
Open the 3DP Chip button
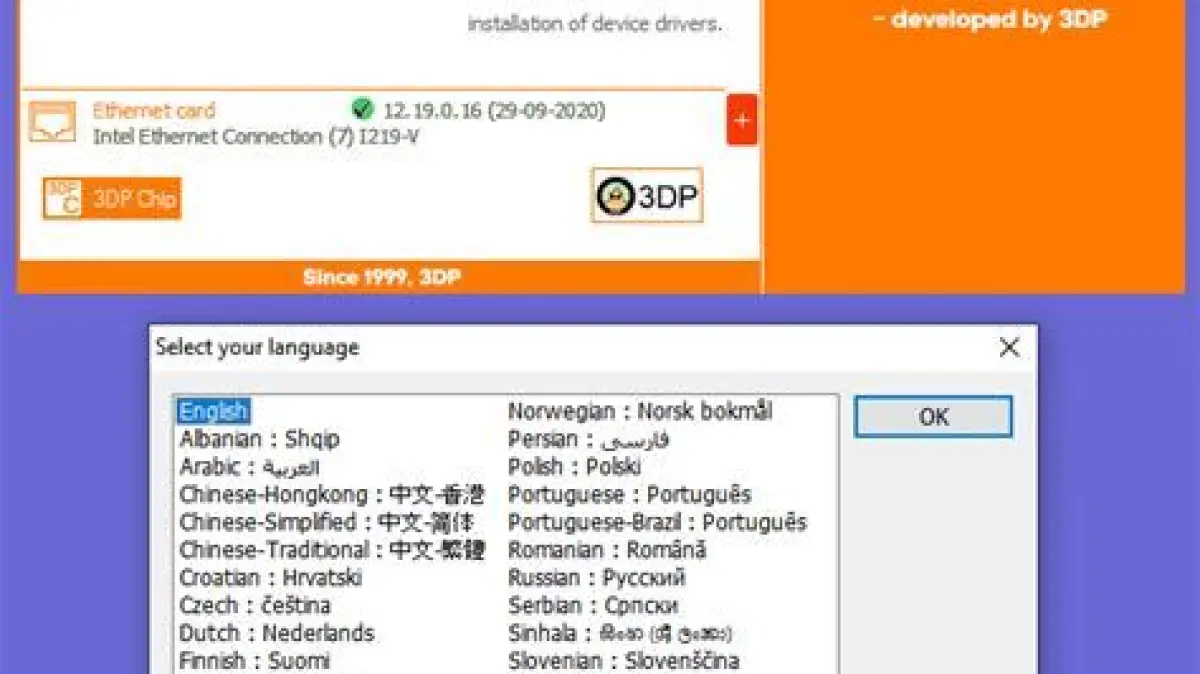pos(112,198)
